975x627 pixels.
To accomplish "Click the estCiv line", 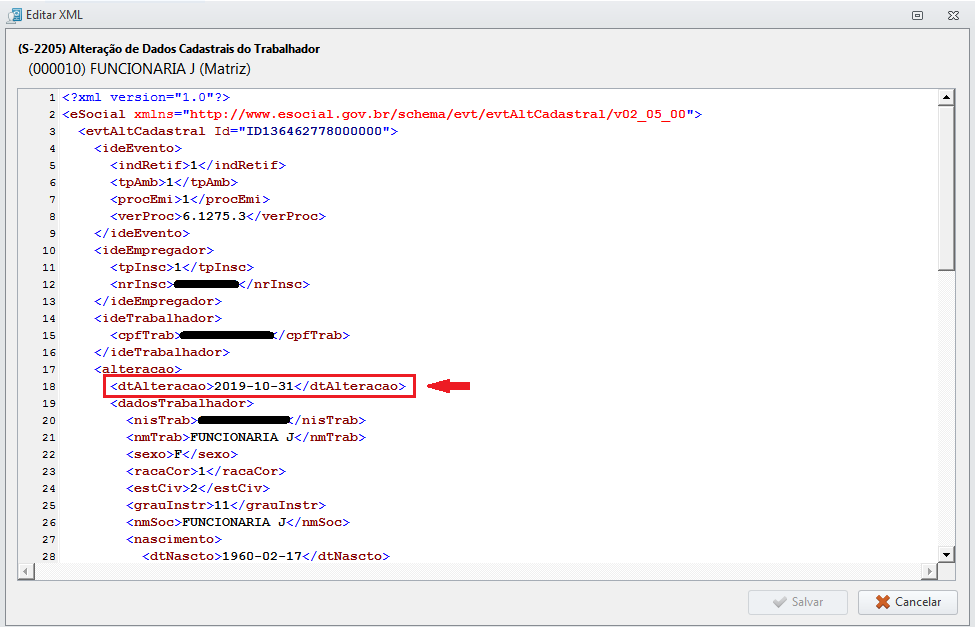I will (198, 488).
